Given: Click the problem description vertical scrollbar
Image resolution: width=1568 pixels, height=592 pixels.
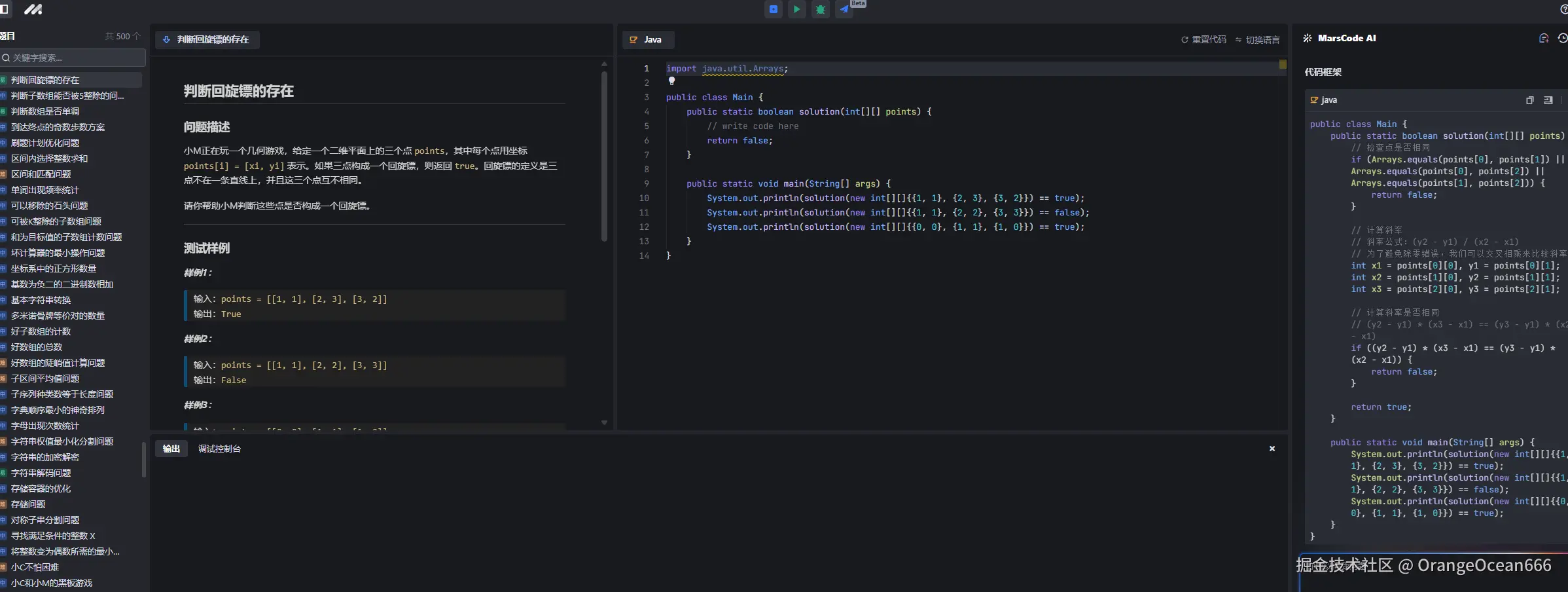Looking at the screenshot, I should [x=604, y=157].
